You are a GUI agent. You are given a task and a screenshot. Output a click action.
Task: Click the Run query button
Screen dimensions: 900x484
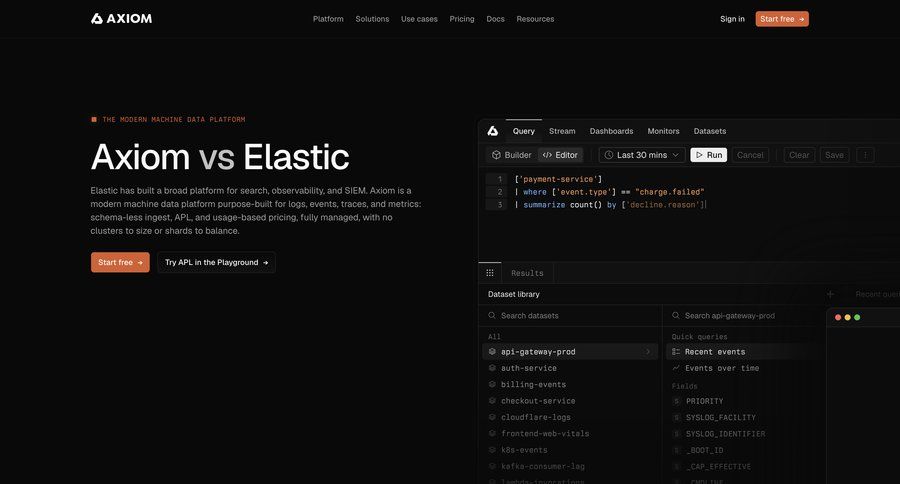[x=708, y=155]
